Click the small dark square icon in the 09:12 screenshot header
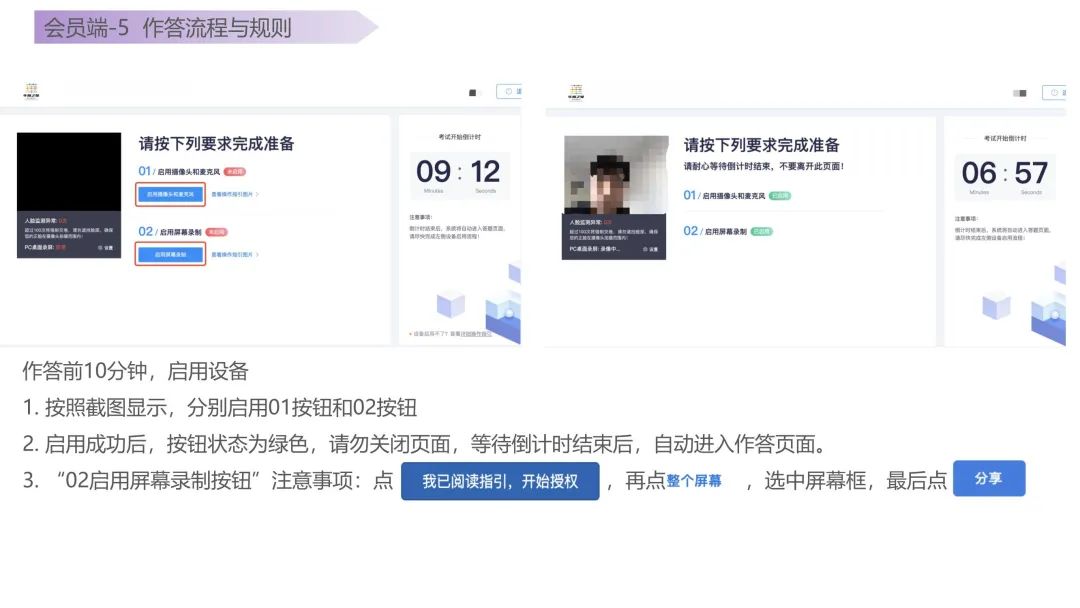 (x=472, y=92)
